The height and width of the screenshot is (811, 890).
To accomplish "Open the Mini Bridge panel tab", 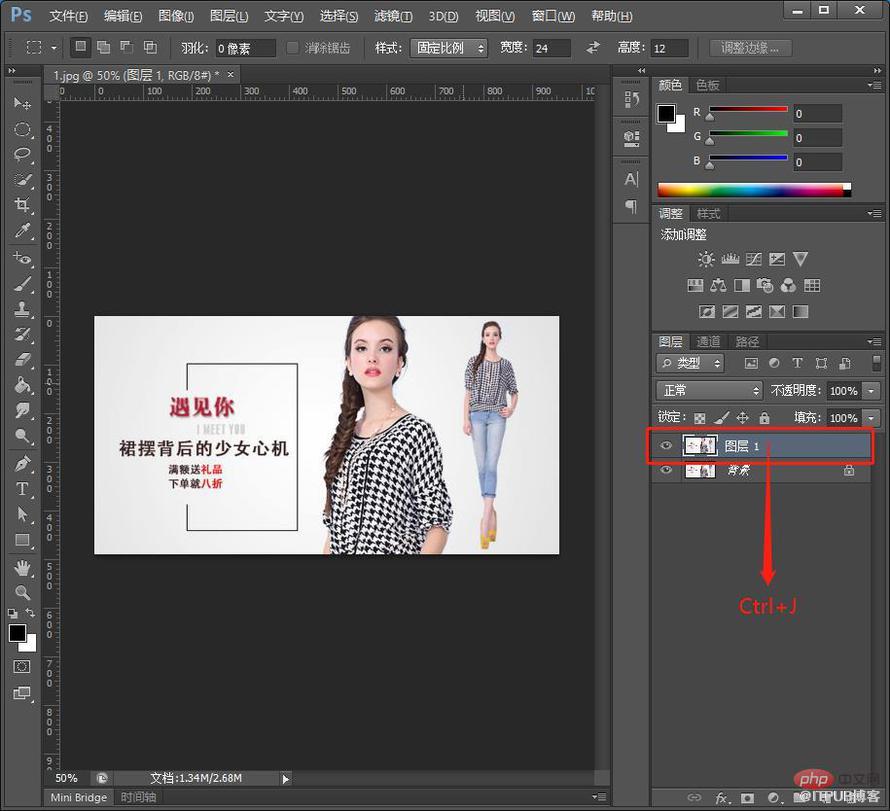I will [78, 797].
